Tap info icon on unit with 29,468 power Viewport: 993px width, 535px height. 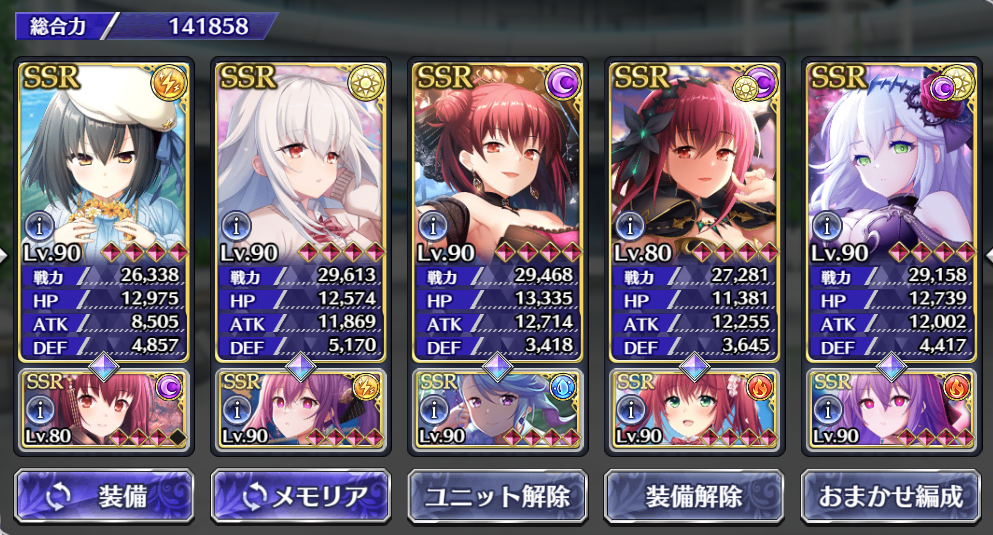tap(433, 225)
